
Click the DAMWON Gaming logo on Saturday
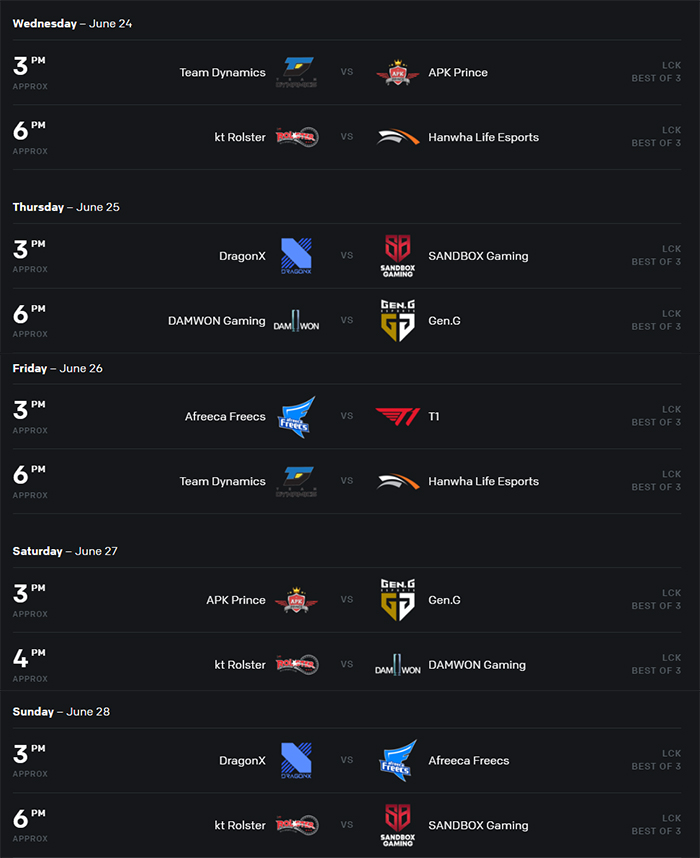pos(398,665)
